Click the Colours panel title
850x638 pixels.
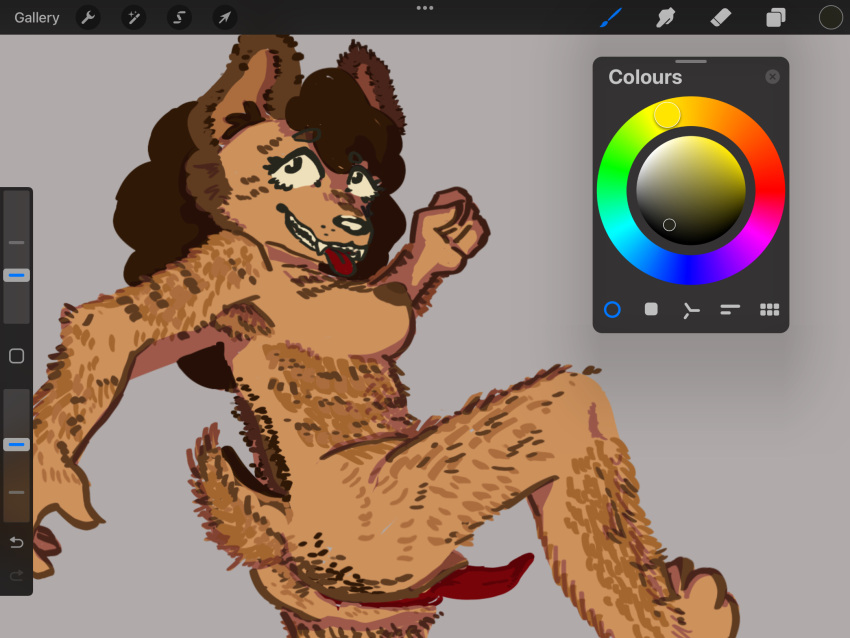(x=645, y=77)
